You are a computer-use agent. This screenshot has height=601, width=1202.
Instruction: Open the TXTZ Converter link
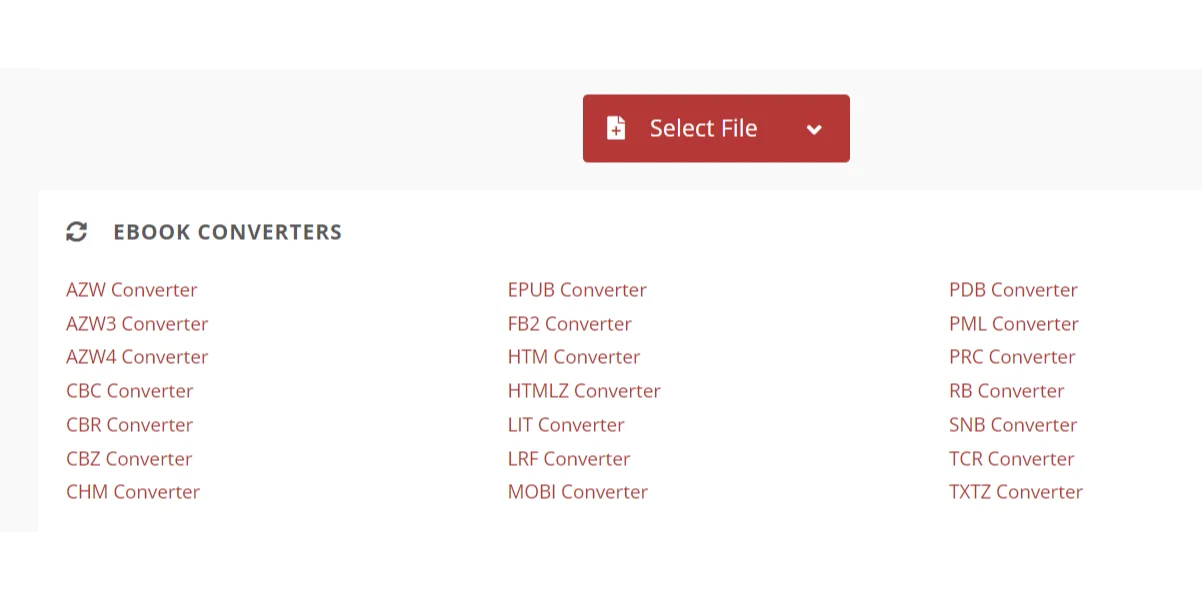coord(1016,492)
